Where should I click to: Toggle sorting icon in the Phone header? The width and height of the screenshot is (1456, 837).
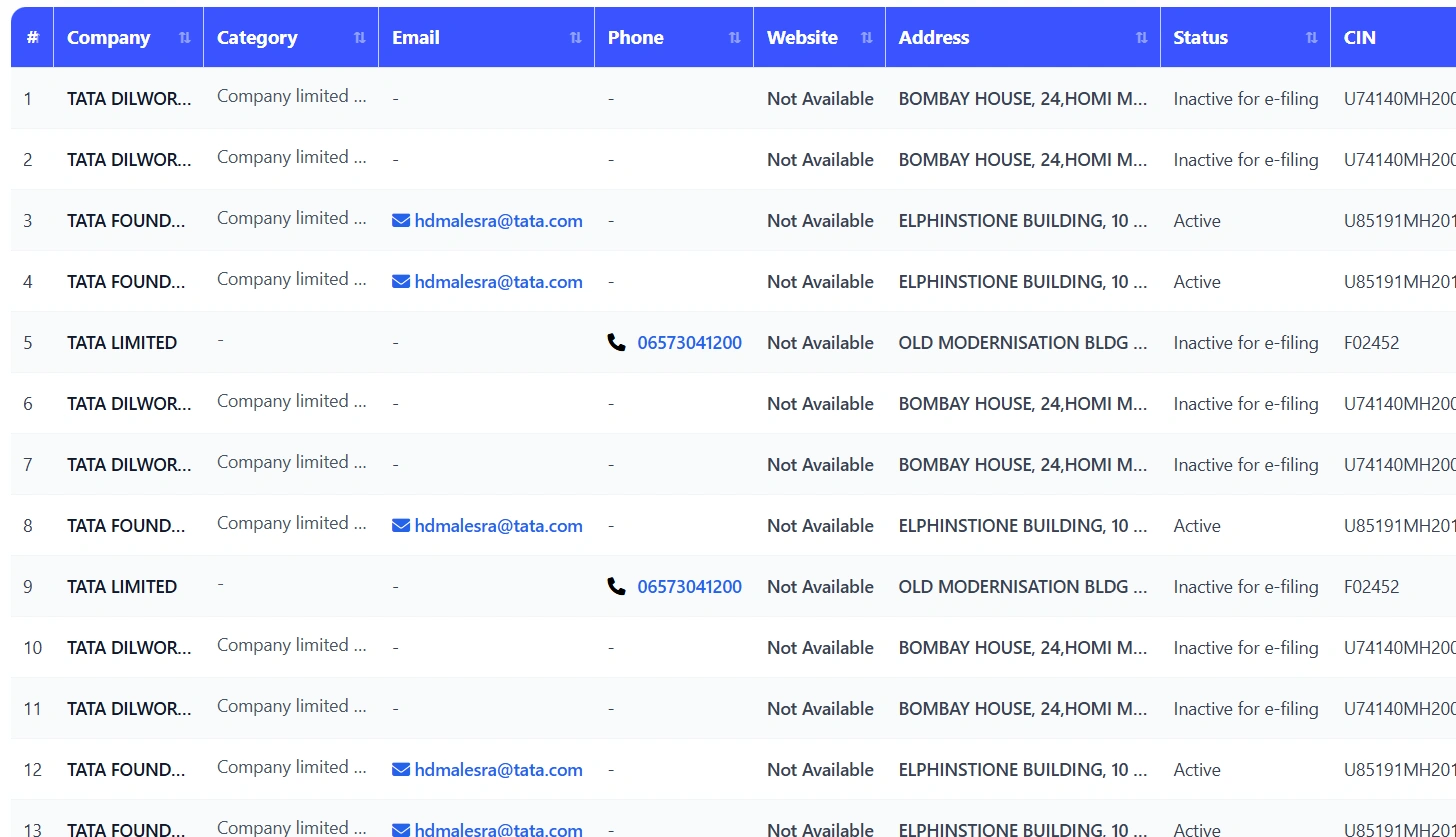[x=734, y=38]
